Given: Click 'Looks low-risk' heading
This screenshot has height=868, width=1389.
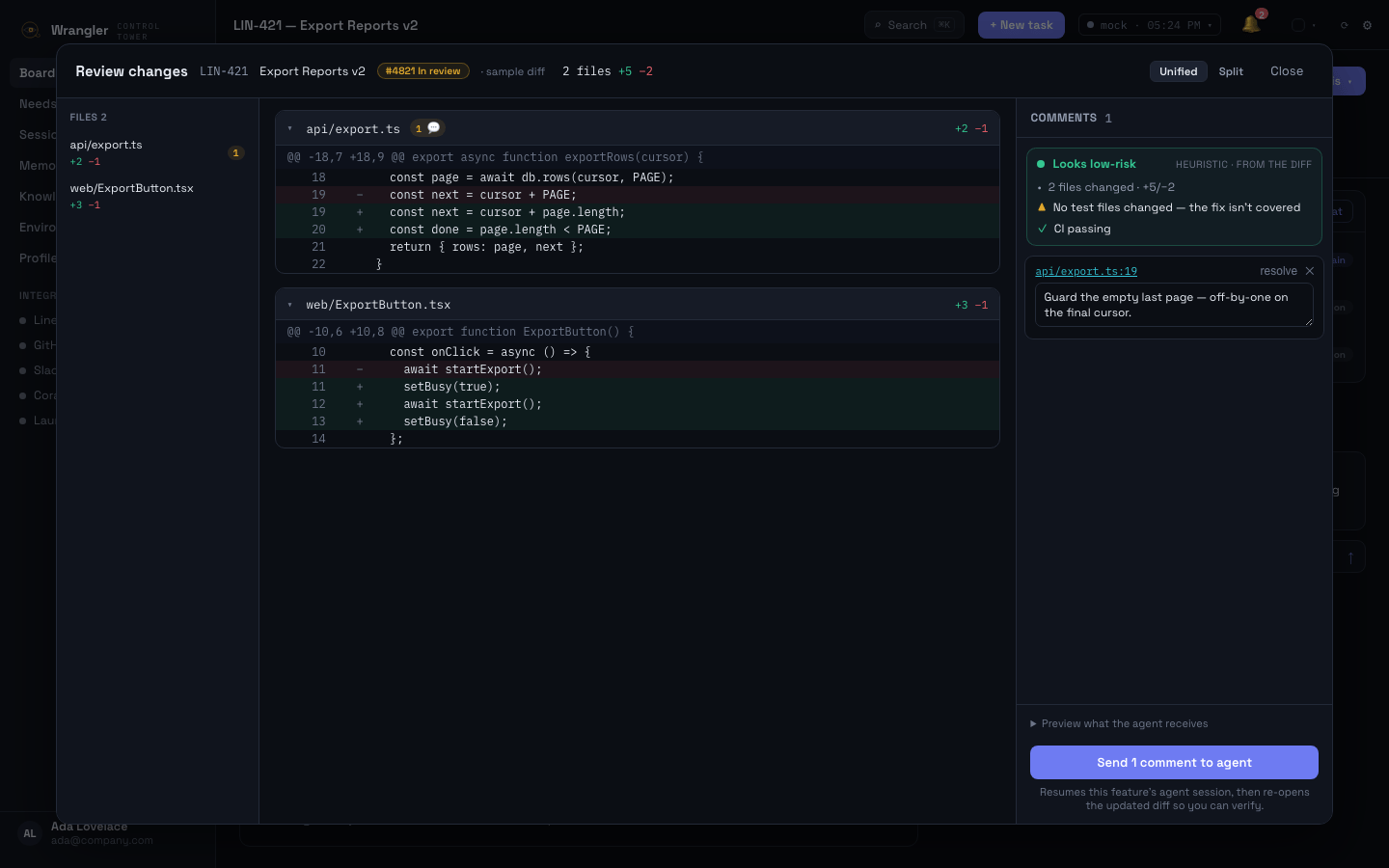Looking at the screenshot, I should (1094, 164).
